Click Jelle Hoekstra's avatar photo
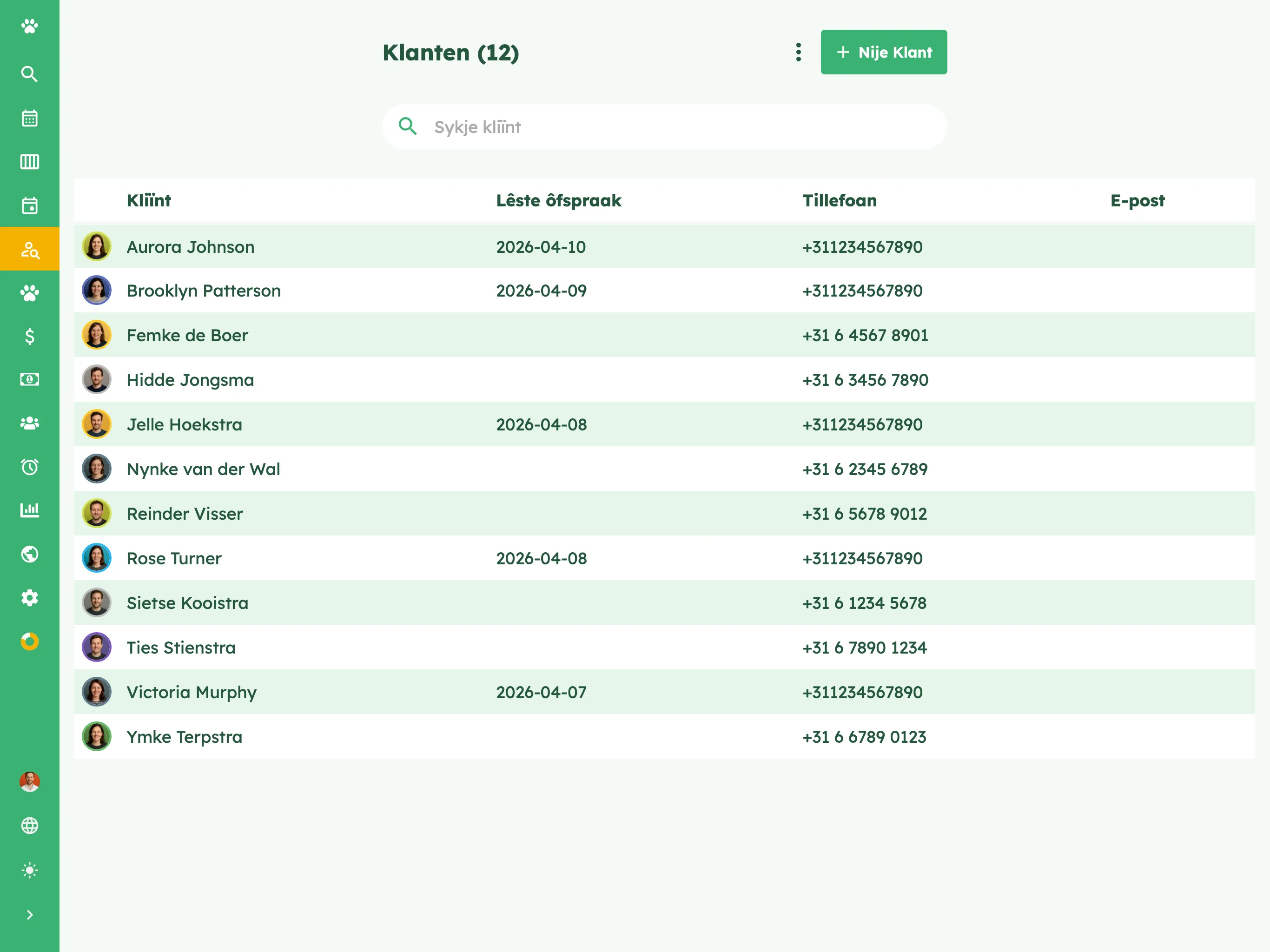The image size is (1270, 952). 96,424
